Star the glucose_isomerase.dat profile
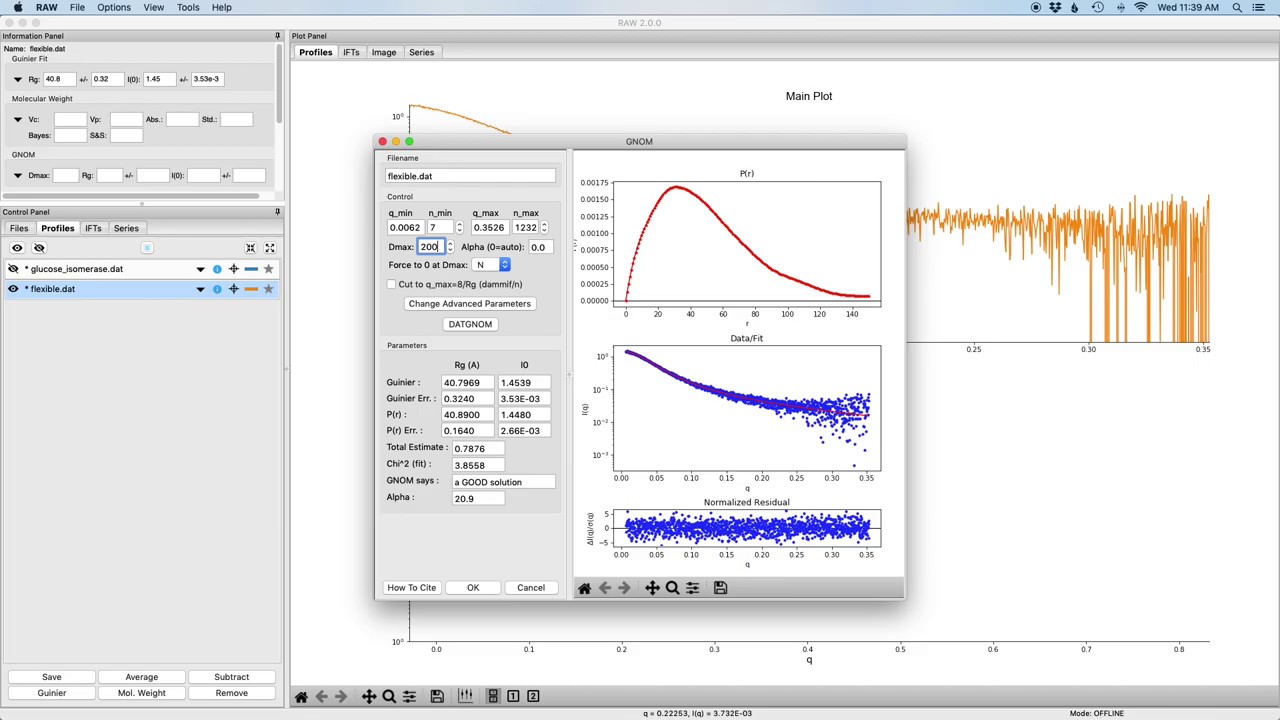Viewport: 1280px width, 720px height. point(268,269)
